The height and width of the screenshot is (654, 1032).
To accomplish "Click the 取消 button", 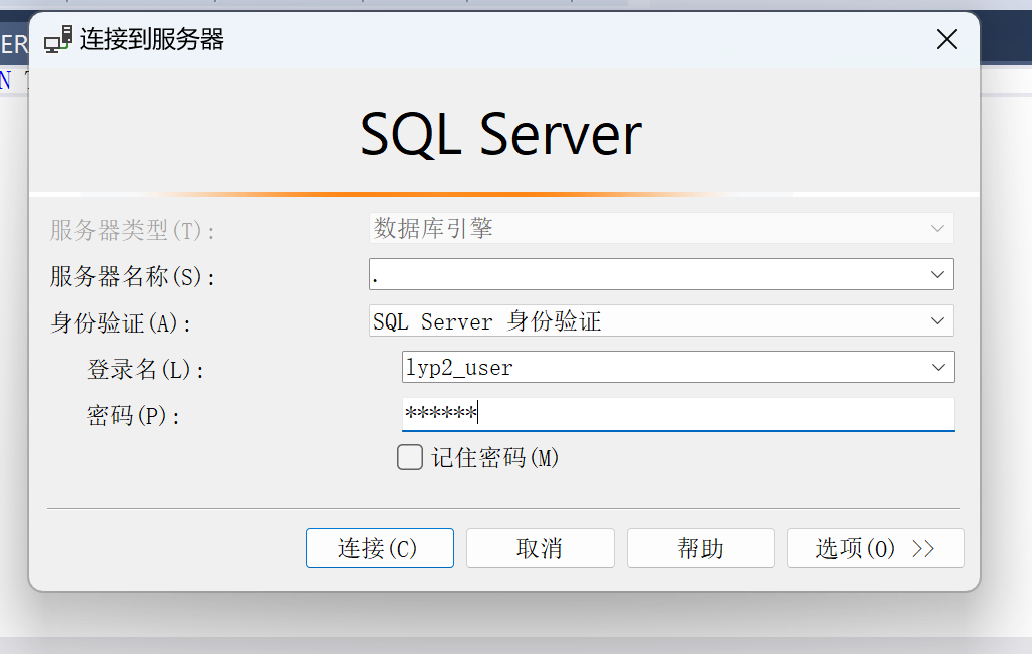I will click(x=540, y=547).
